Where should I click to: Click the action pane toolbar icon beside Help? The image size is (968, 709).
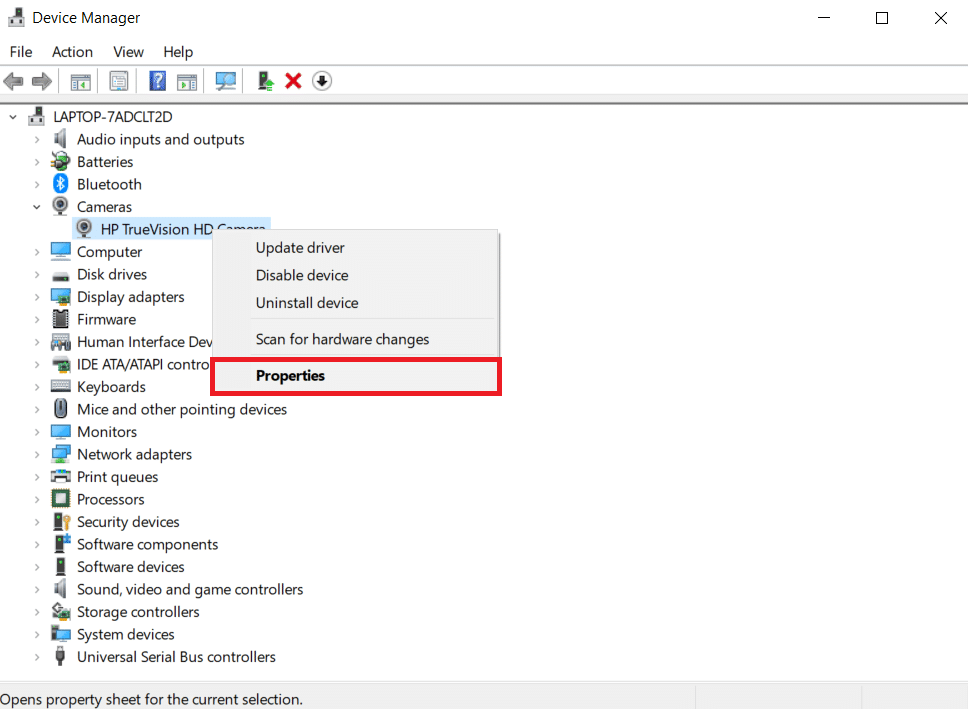click(x=186, y=82)
